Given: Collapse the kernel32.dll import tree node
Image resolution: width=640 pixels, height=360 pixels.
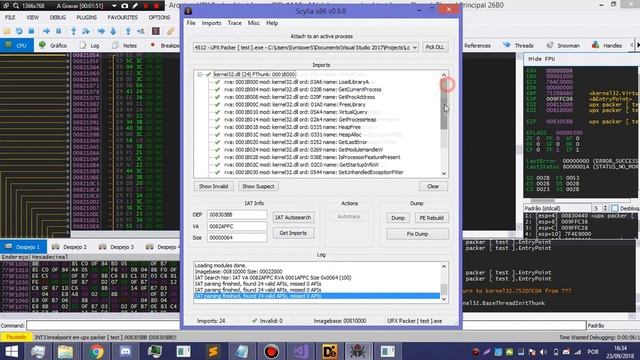Looking at the screenshot, I should [x=200, y=75].
